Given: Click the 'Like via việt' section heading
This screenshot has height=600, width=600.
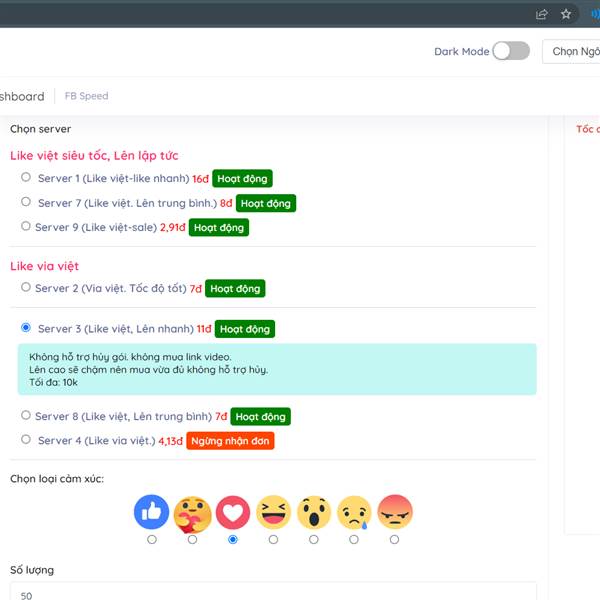Looking at the screenshot, I should tap(44, 266).
